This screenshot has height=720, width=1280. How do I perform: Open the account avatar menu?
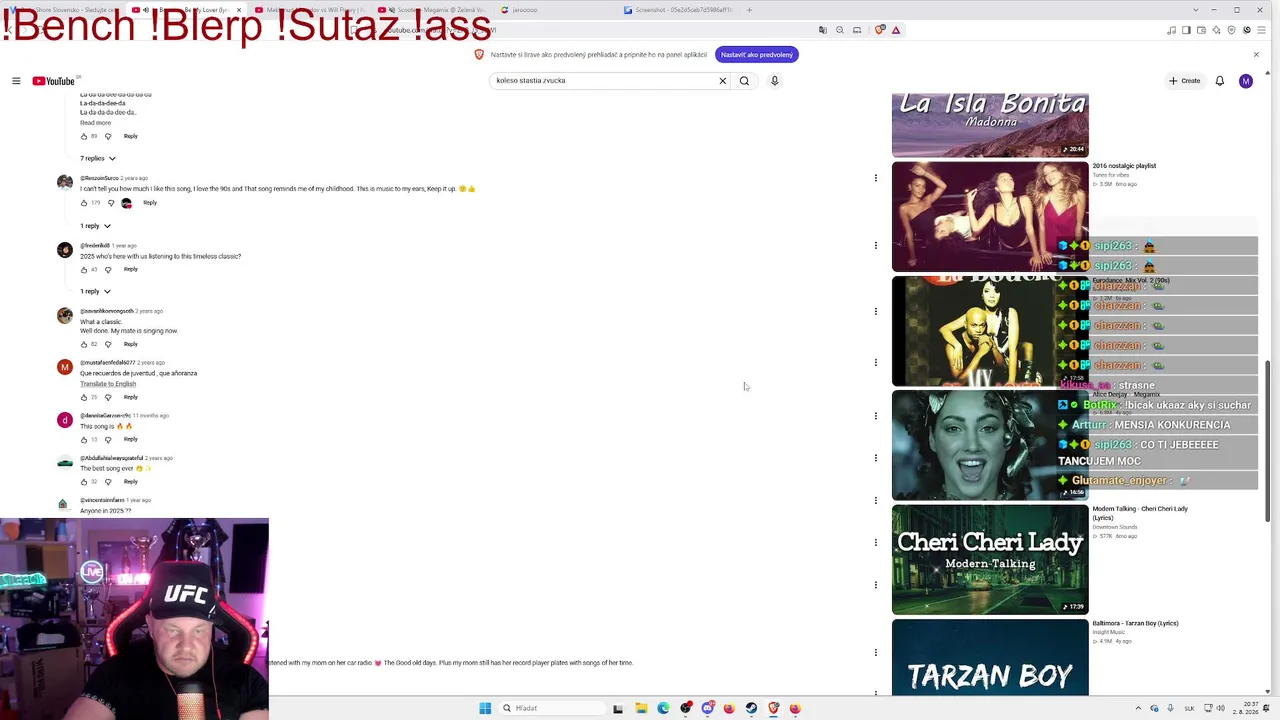[1245, 81]
